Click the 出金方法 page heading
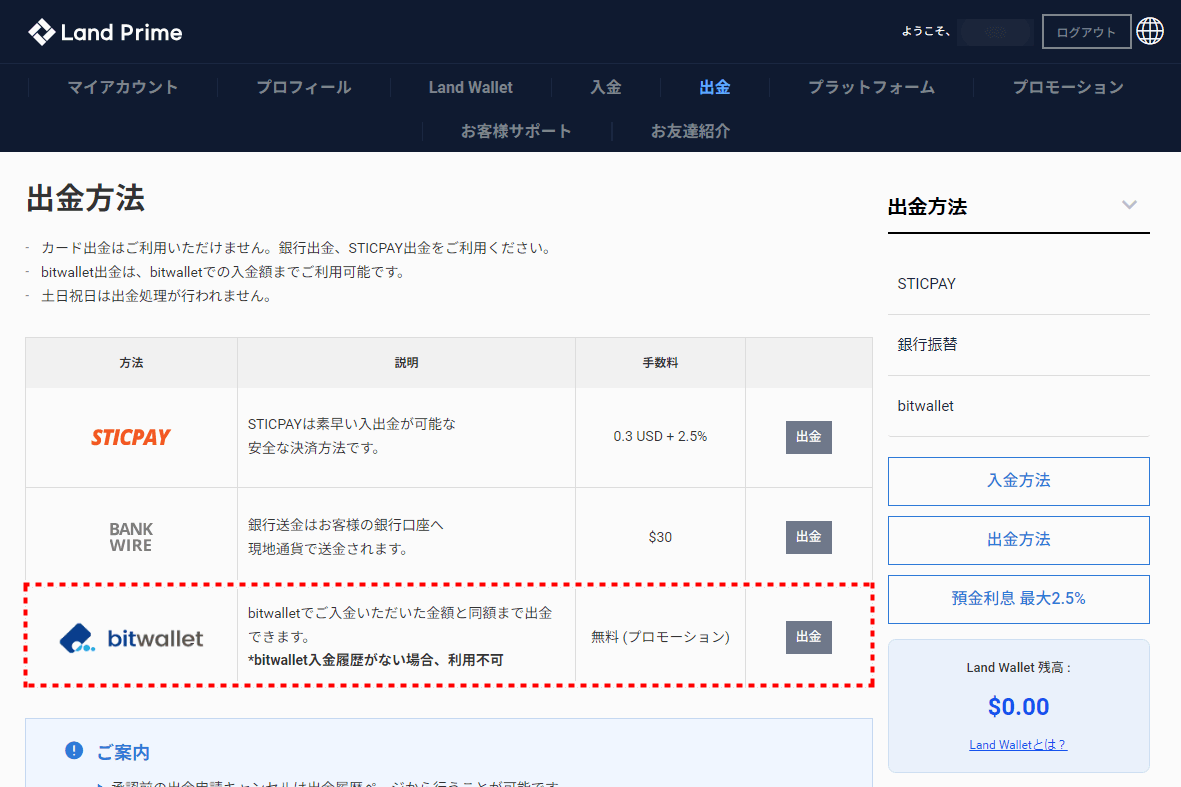Image resolution: width=1181 pixels, height=787 pixels. coord(85,199)
